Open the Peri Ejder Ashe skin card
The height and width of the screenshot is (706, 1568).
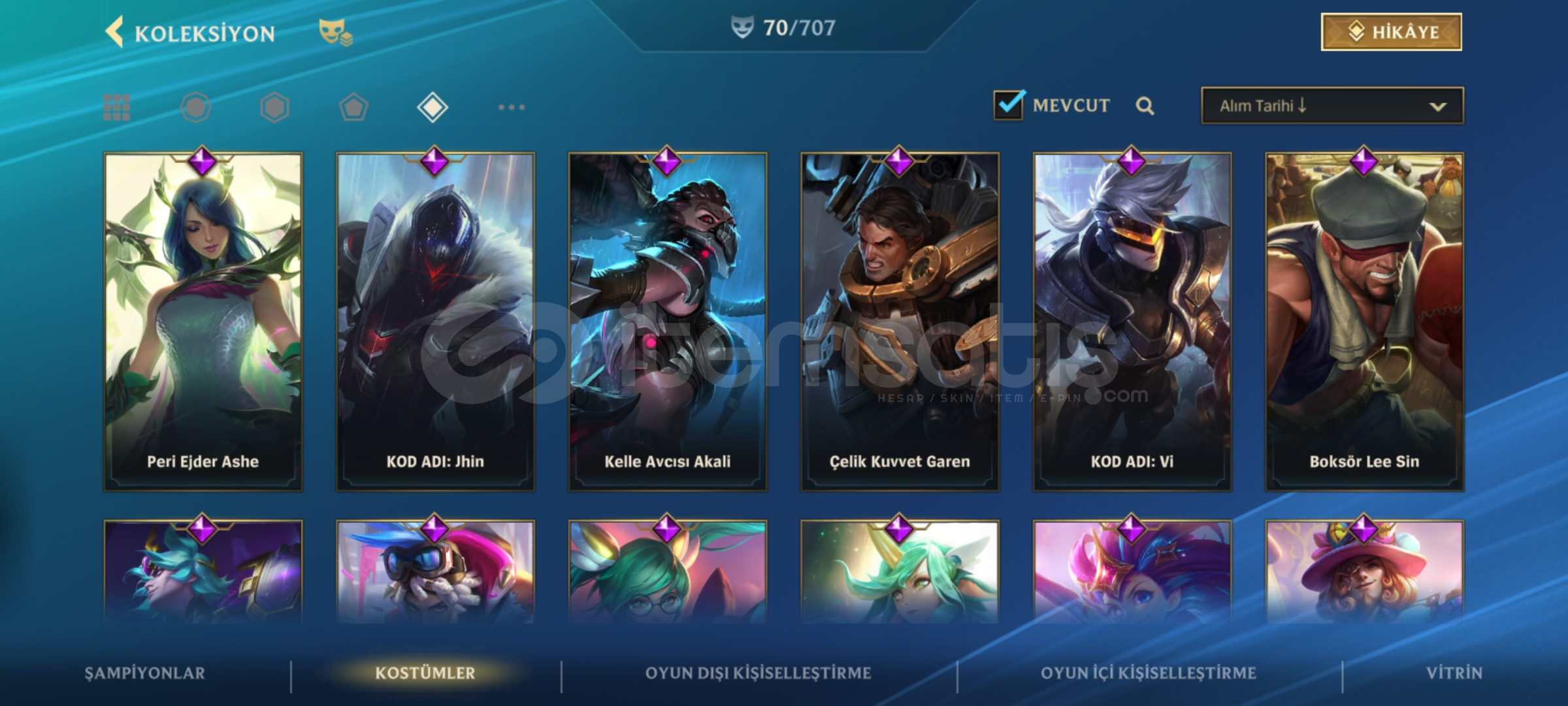pyautogui.click(x=203, y=322)
